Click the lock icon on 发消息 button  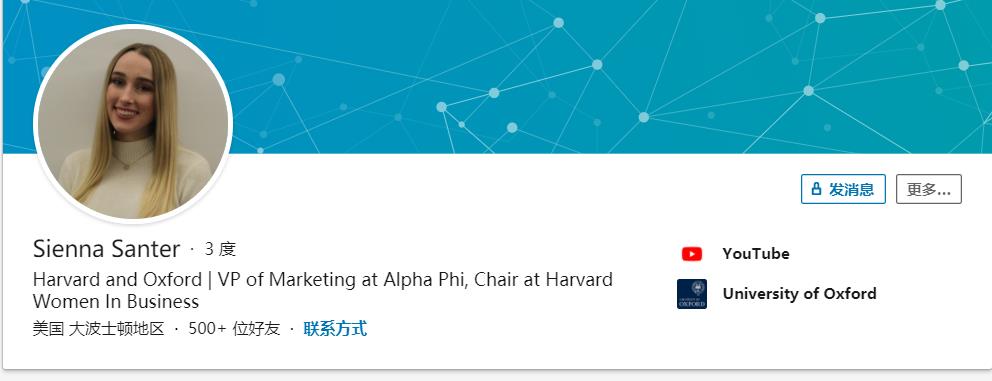(x=816, y=189)
